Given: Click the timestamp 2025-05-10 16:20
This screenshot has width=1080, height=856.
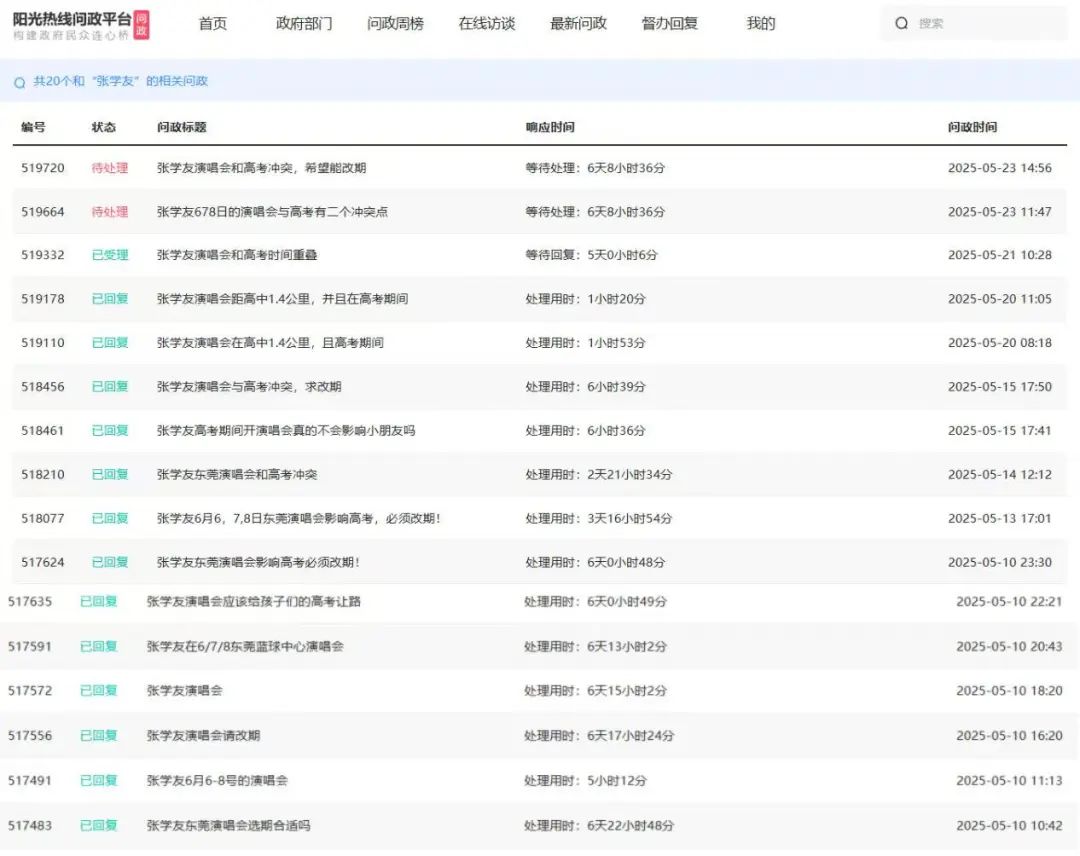Looking at the screenshot, I should click(1009, 735).
